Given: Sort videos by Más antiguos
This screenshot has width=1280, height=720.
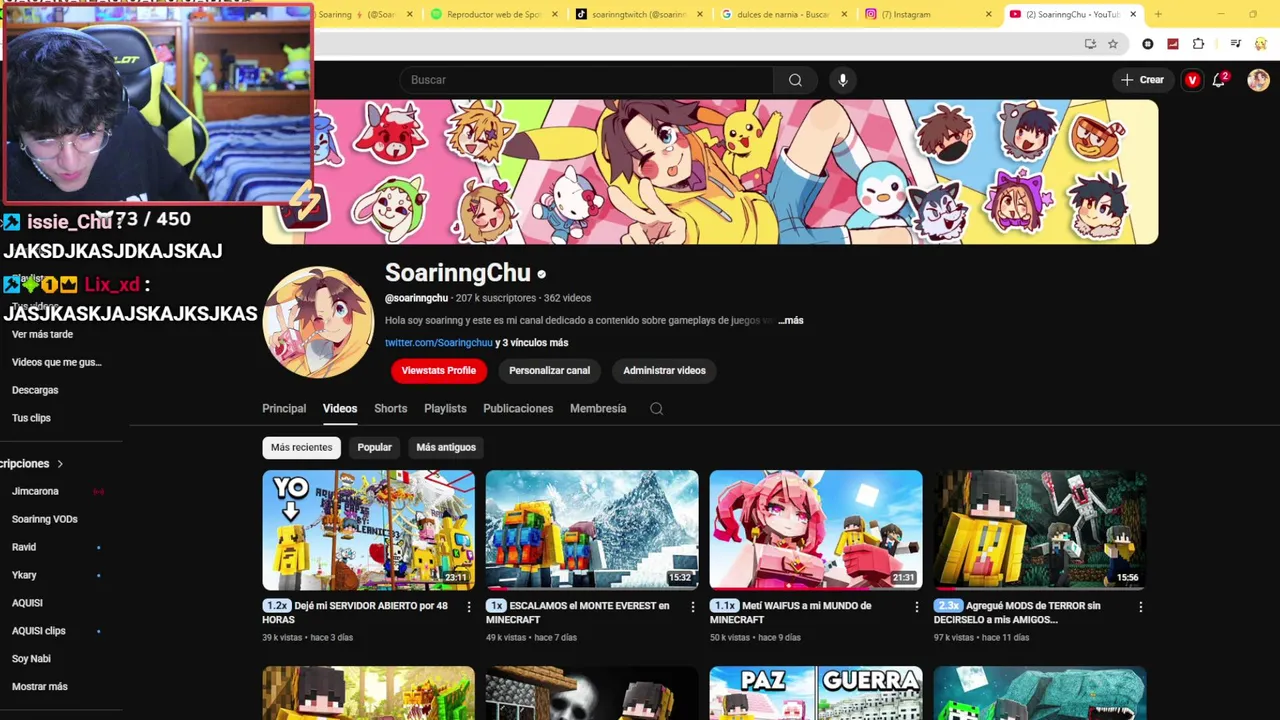Looking at the screenshot, I should tap(446, 447).
